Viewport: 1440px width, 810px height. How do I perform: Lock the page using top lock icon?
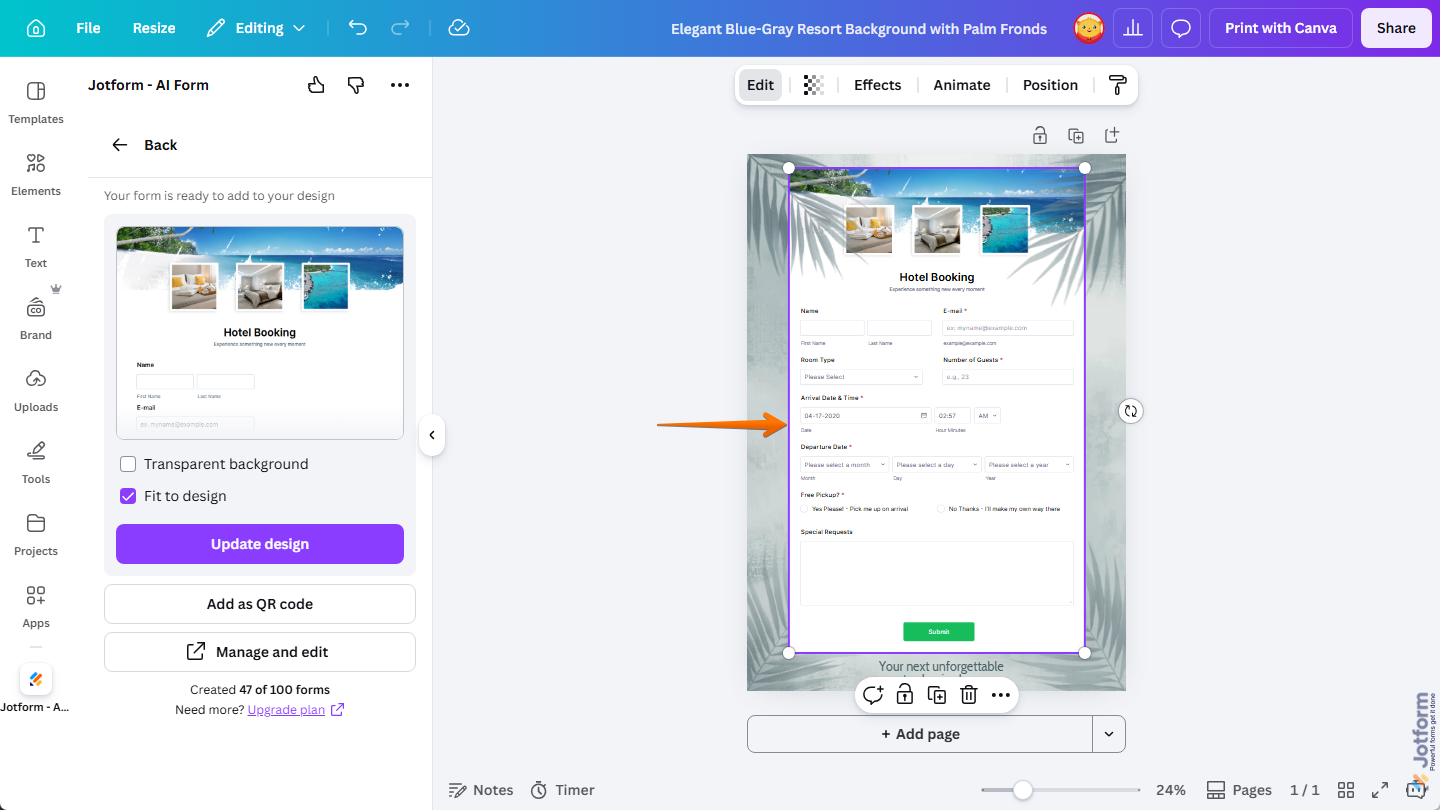(x=1040, y=135)
